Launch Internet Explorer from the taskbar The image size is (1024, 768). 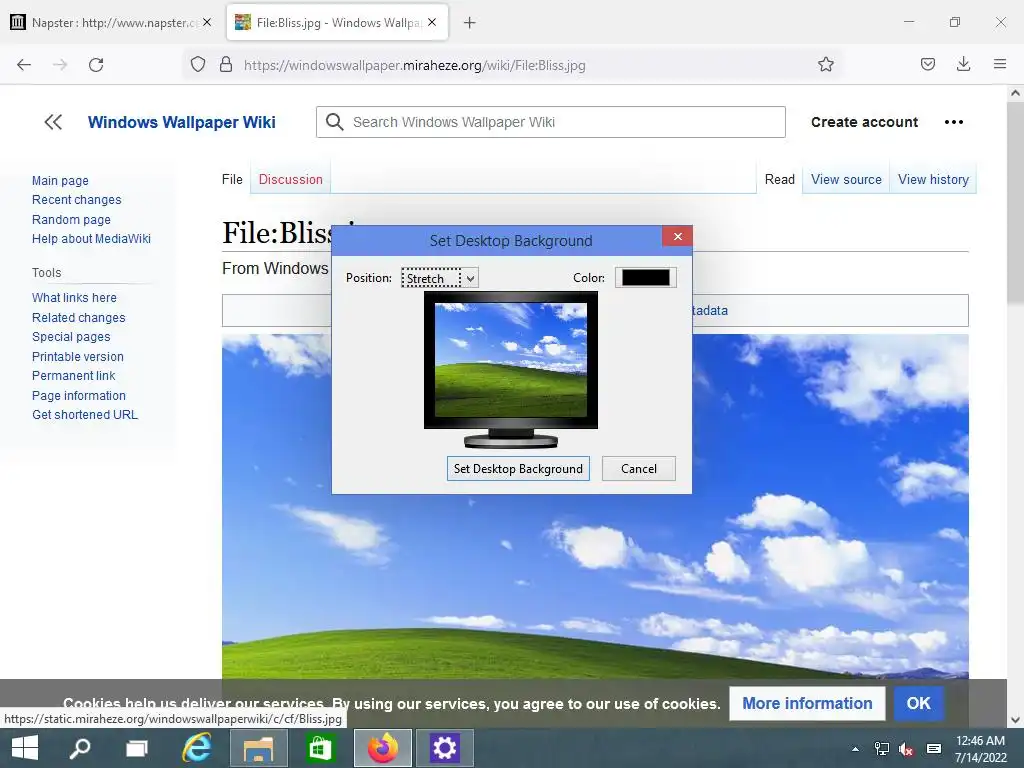[197, 748]
